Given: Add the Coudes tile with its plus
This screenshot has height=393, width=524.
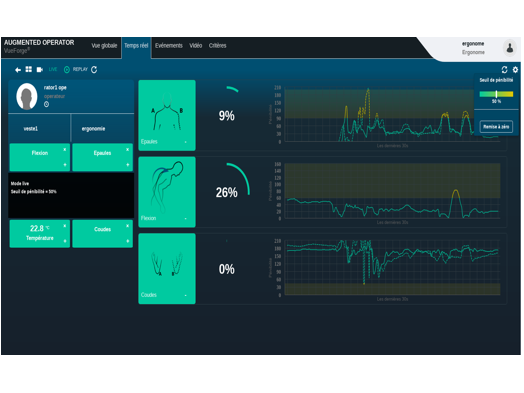Looking at the screenshot, I should 127,241.
